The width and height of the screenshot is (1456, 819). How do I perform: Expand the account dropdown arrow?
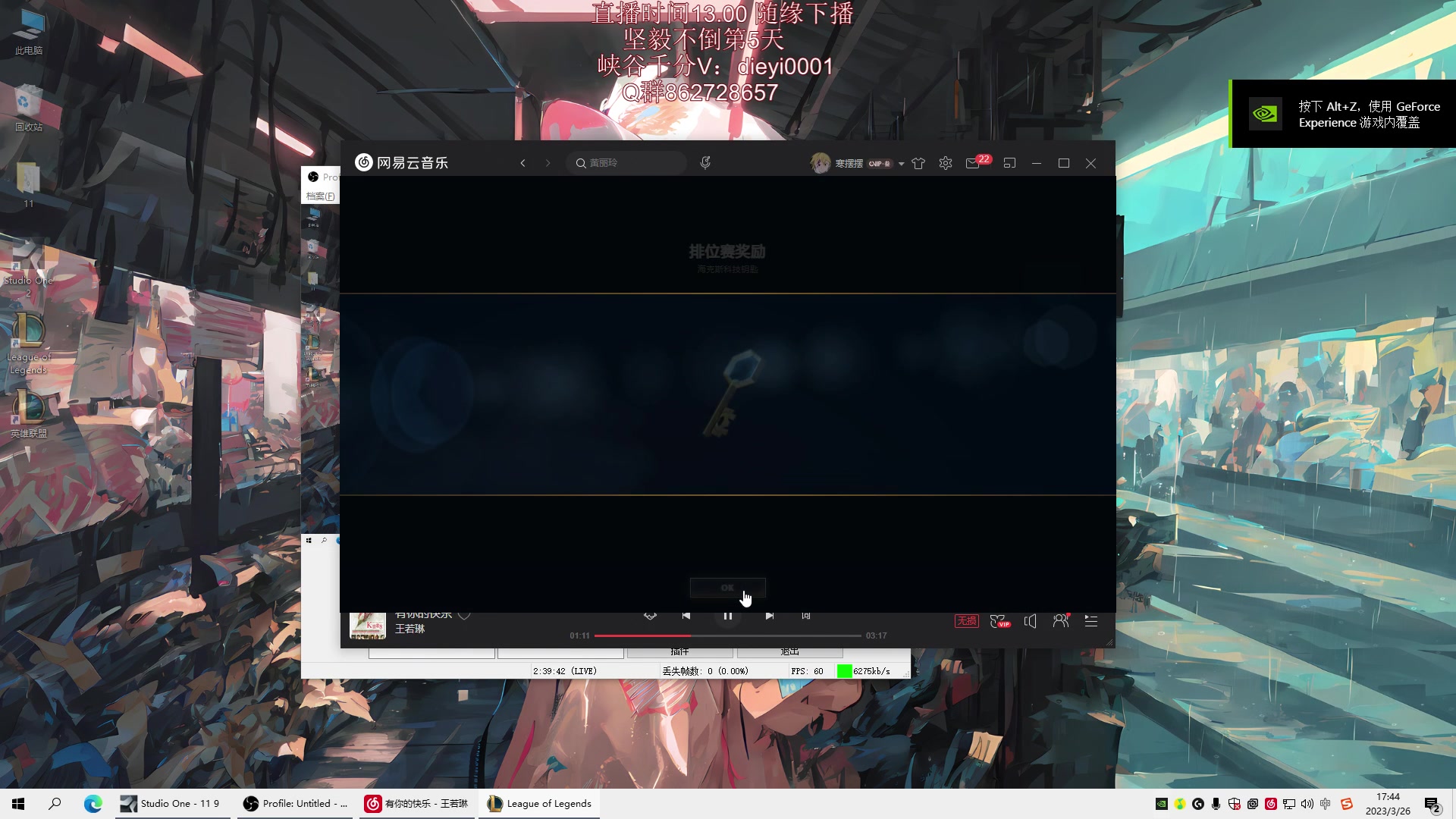[x=901, y=164]
